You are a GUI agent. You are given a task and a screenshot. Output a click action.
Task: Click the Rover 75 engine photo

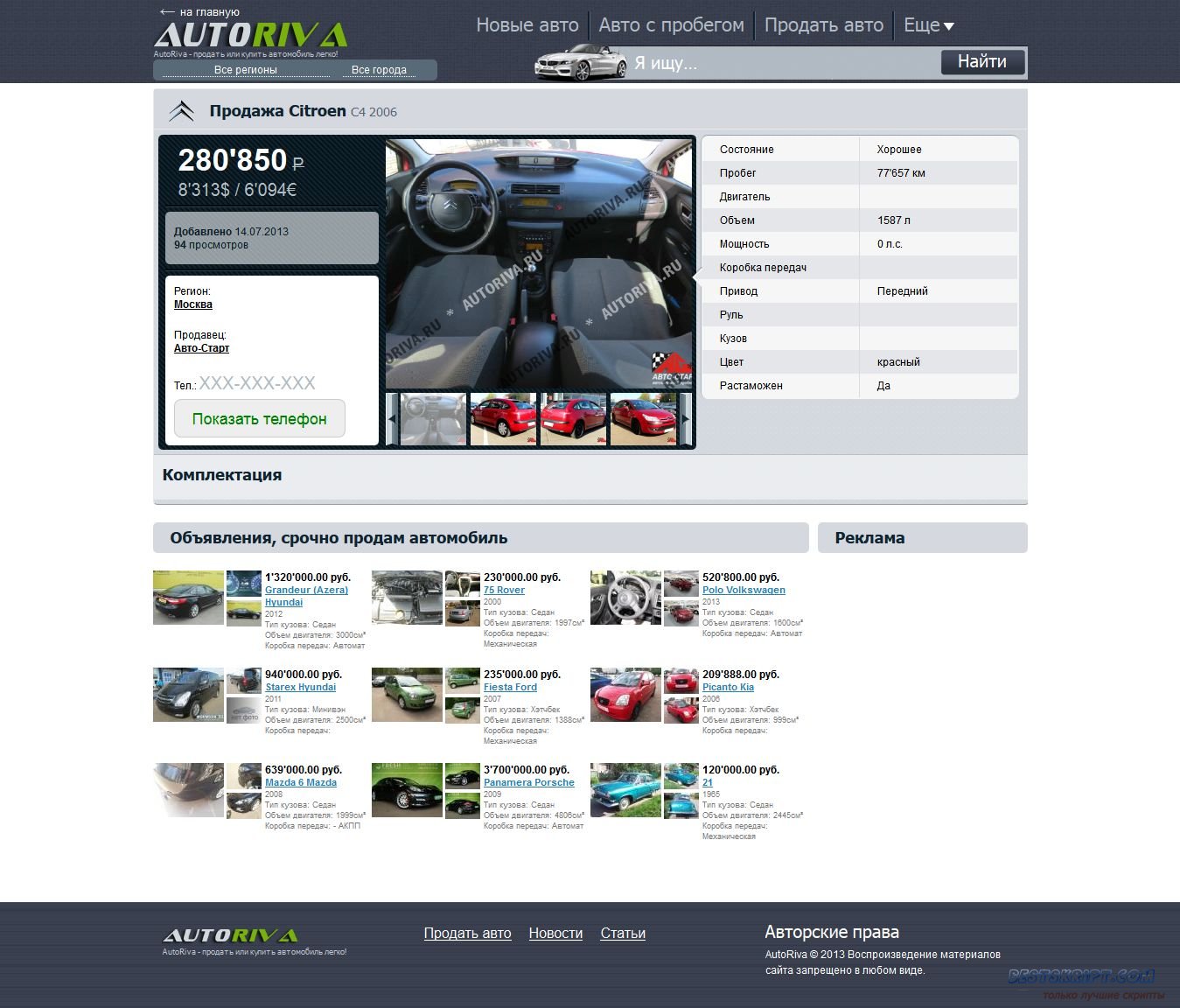[x=407, y=598]
